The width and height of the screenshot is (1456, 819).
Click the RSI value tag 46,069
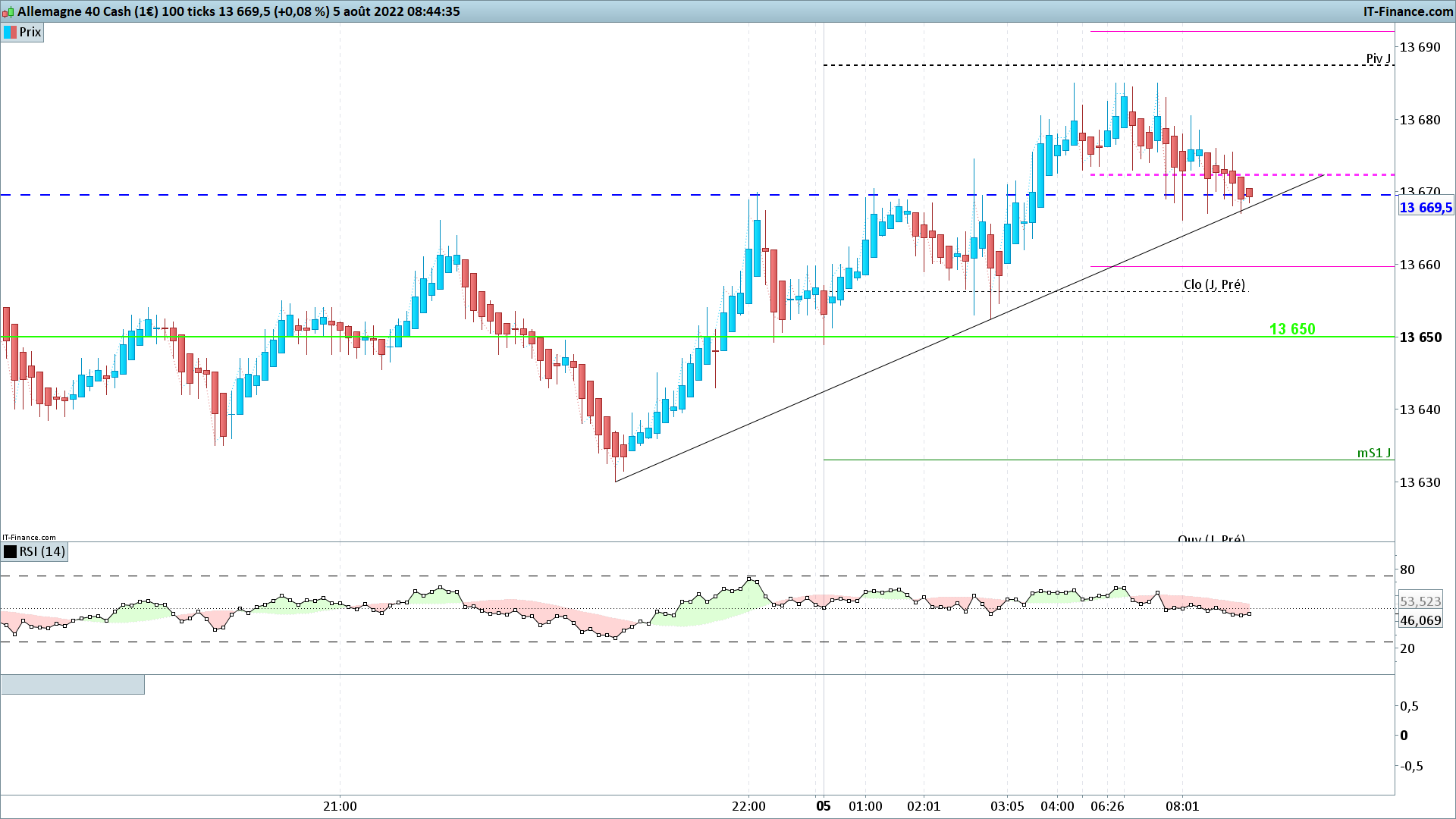tap(1420, 620)
